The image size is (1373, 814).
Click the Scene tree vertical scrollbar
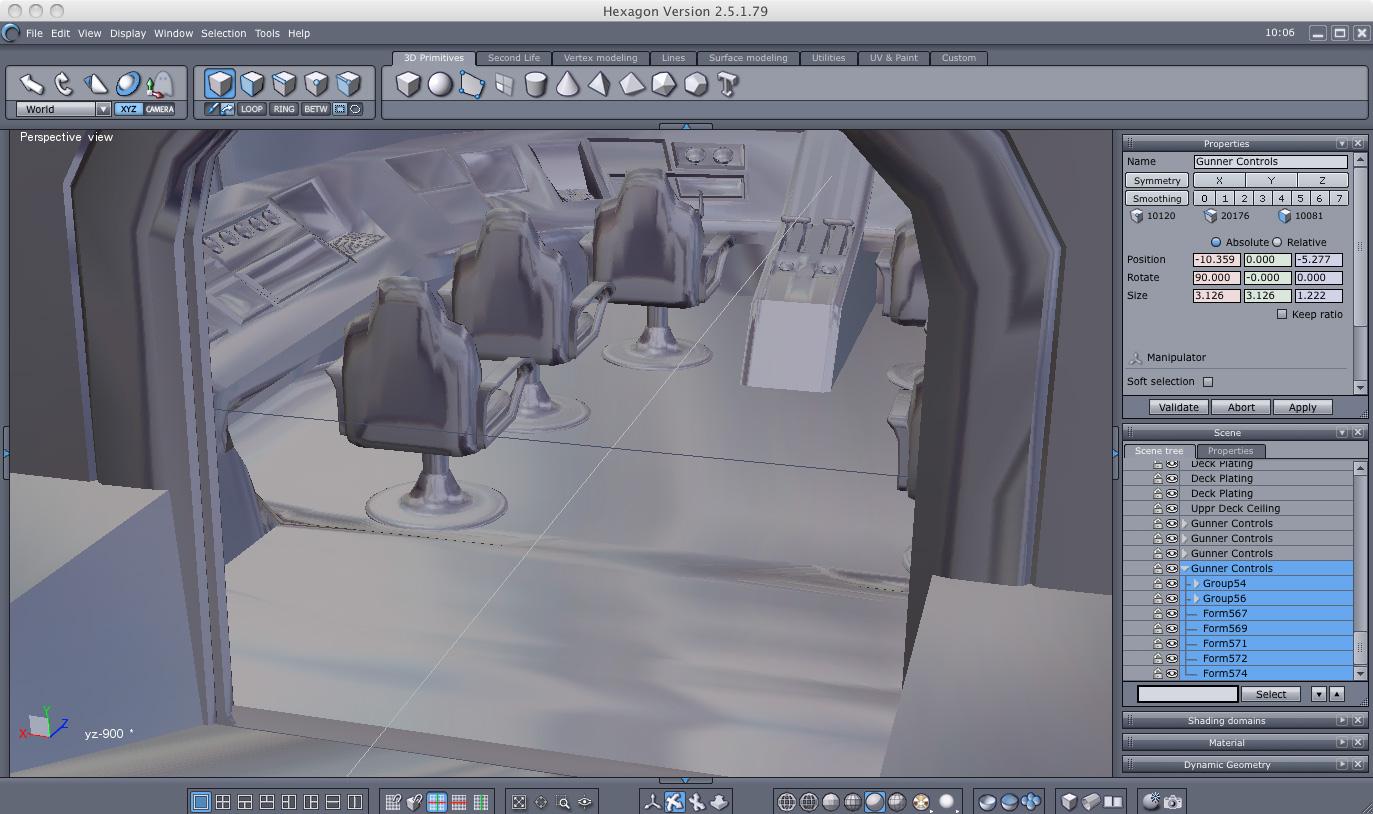click(x=1359, y=571)
